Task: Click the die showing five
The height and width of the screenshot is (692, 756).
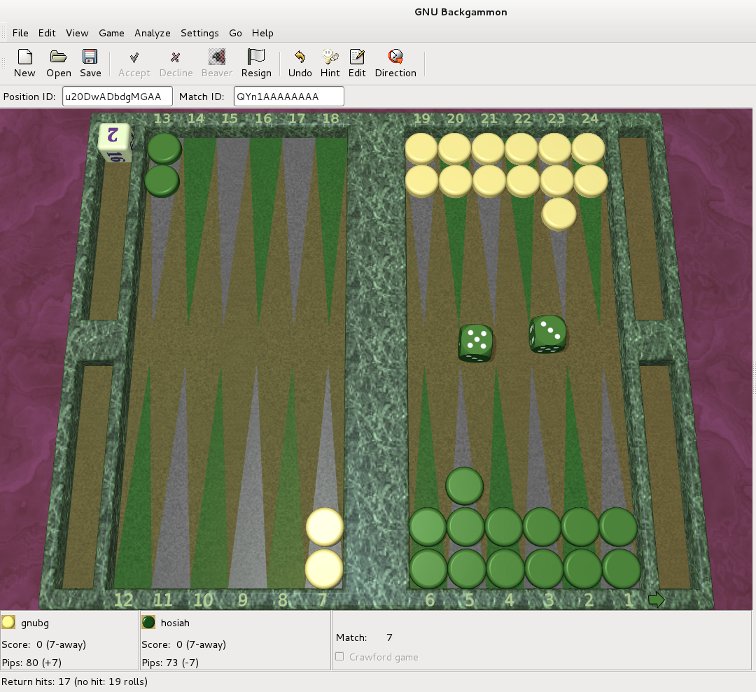Action: (x=476, y=342)
